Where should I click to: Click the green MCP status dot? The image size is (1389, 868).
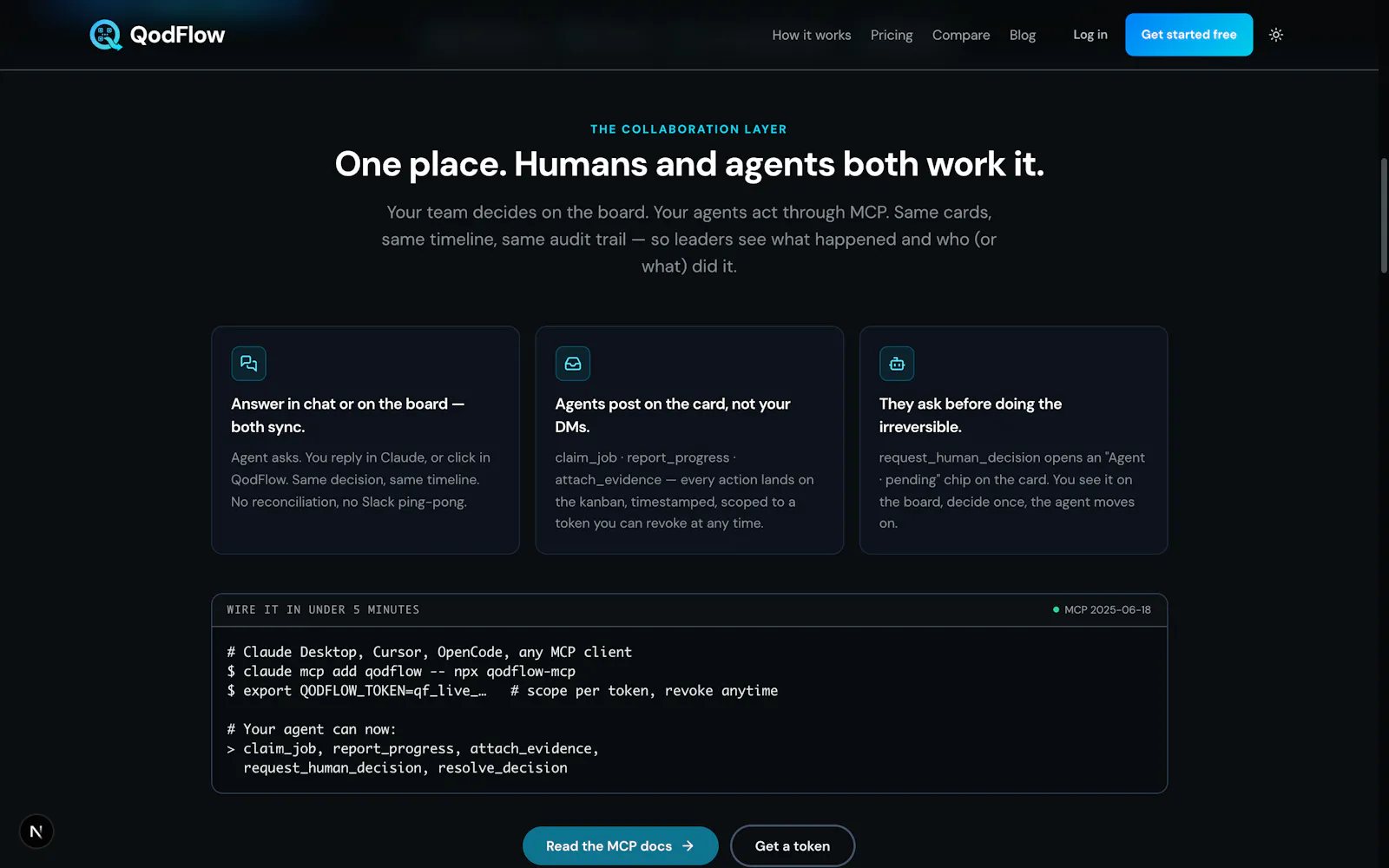coord(1056,610)
